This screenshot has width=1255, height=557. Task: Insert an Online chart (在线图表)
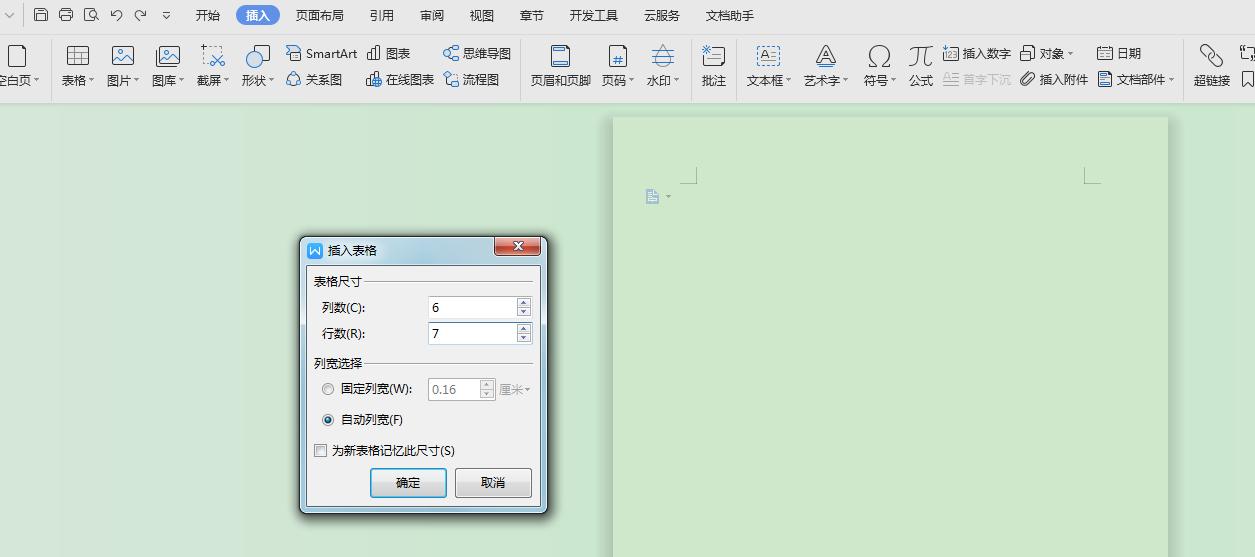(x=400, y=79)
